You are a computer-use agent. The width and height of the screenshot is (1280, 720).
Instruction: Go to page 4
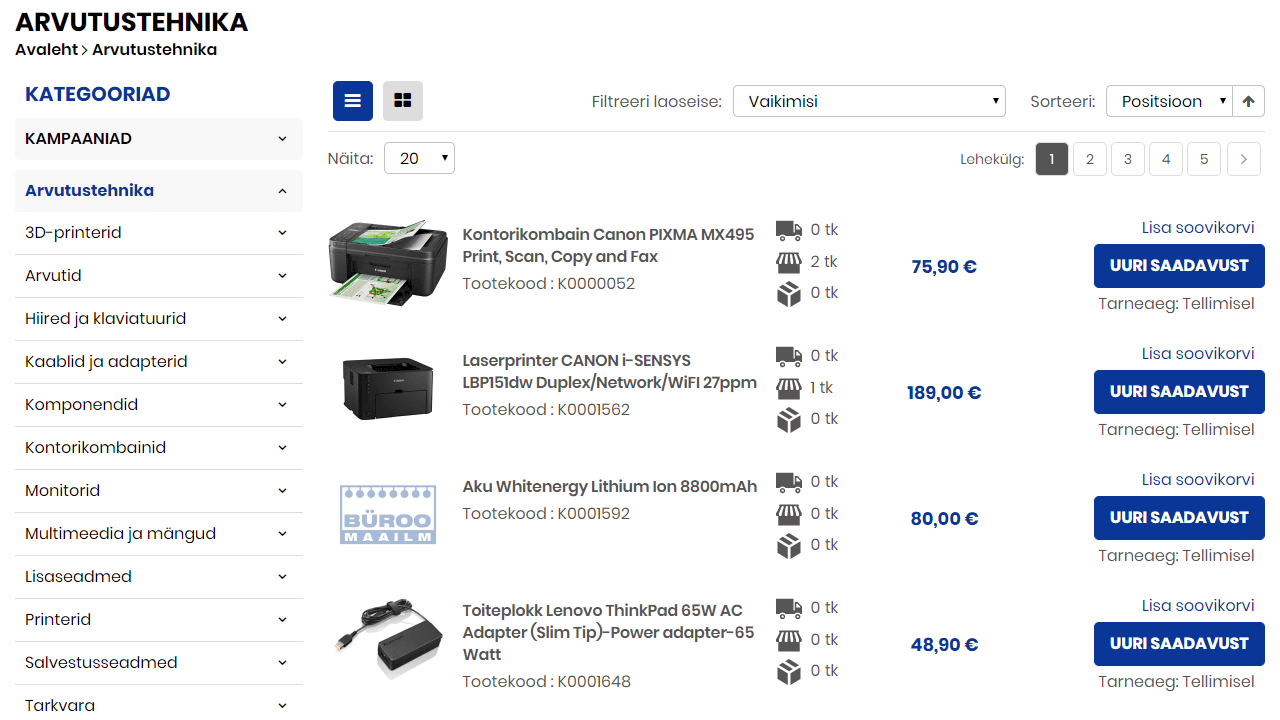click(x=1166, y=159)
